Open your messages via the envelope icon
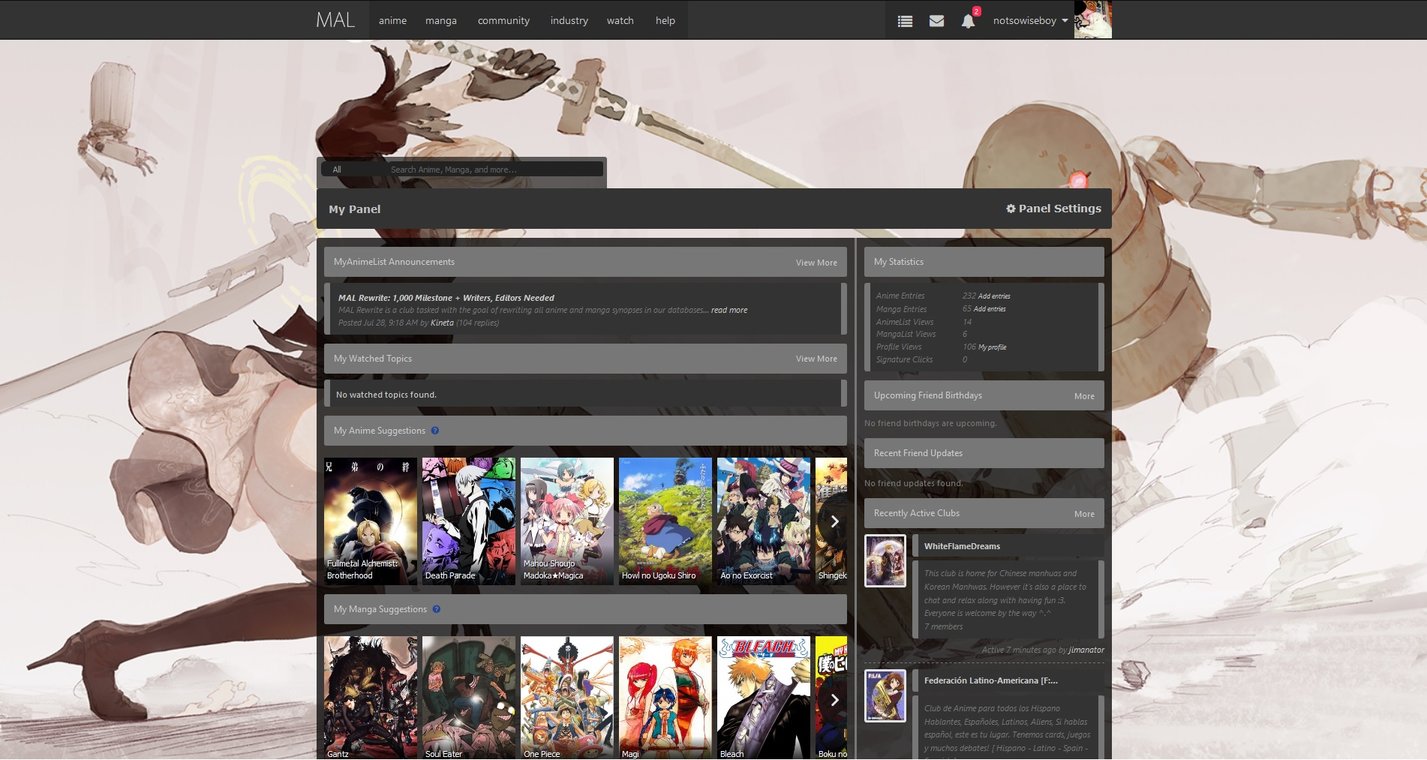 click(x=936, y=20)
